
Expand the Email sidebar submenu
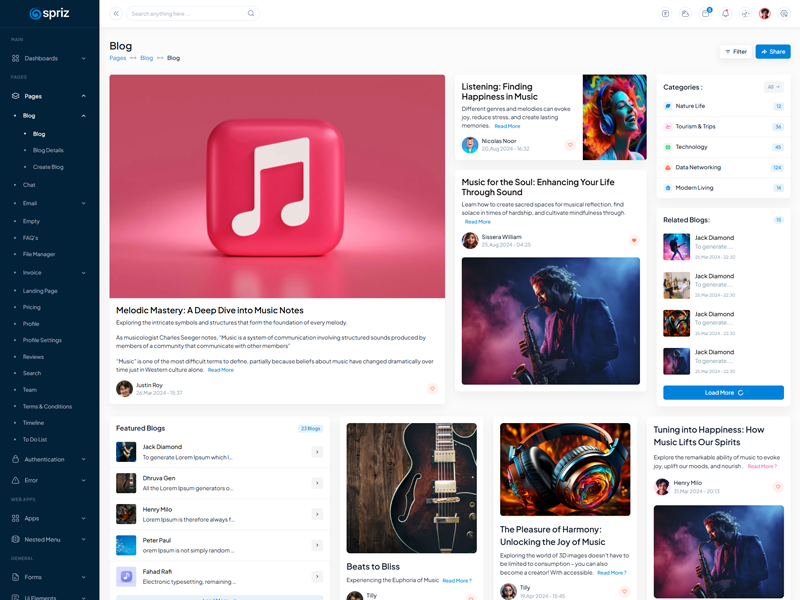coord(49,203)
